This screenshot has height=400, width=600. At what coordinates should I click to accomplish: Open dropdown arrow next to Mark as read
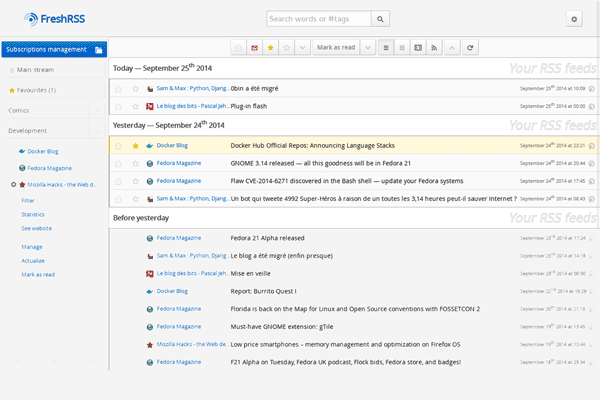(368, 47)
